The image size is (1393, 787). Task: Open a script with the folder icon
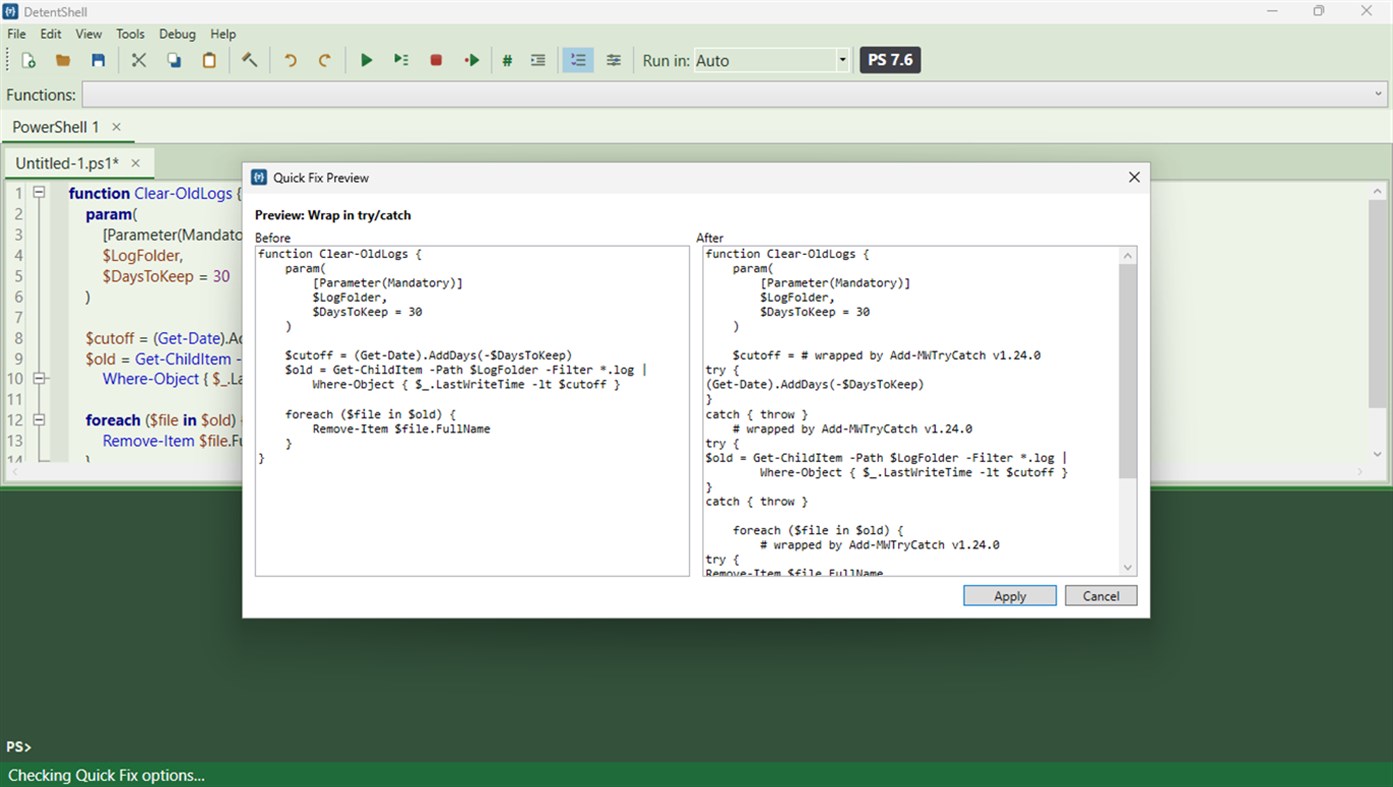pos(63,60)
